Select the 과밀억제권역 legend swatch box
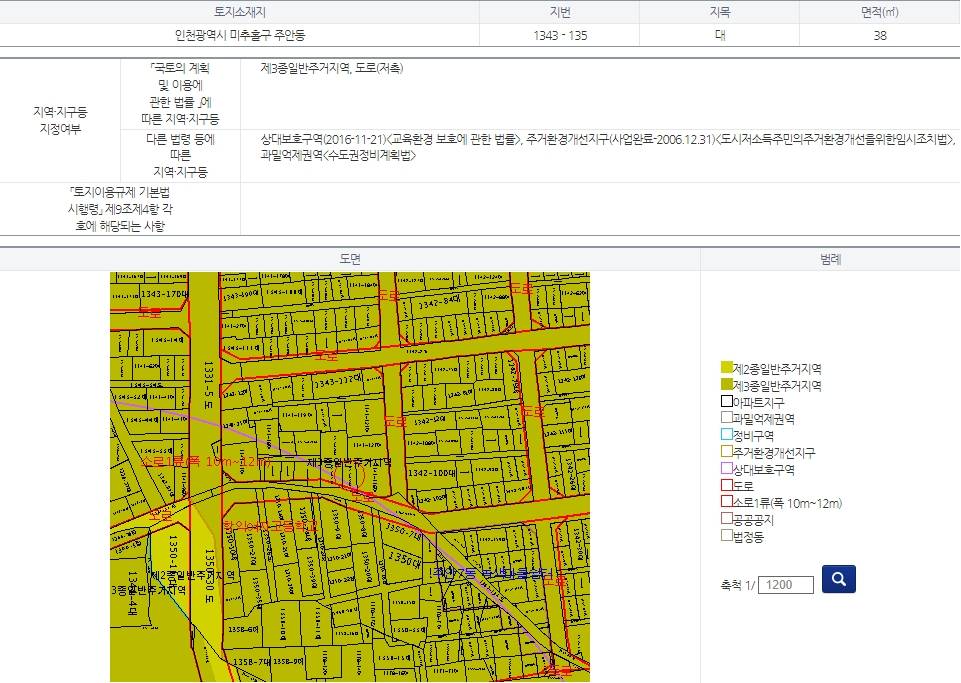This screenshot has height=683, width=961. 727,418
